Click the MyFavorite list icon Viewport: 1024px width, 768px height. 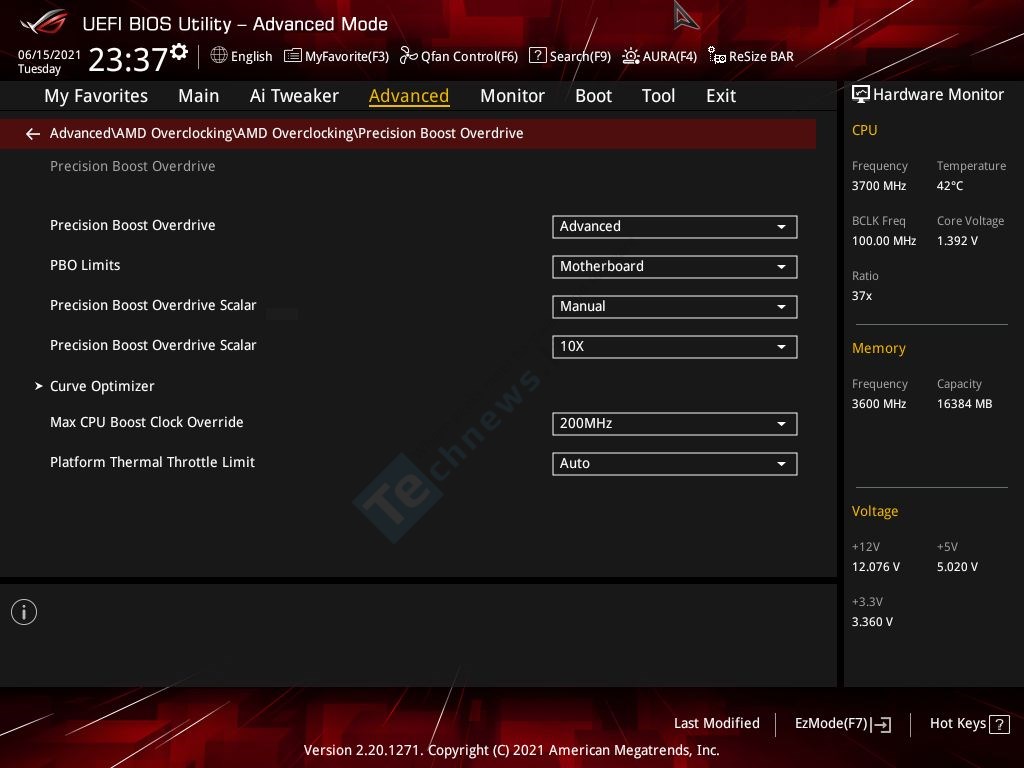pyautogui.click(x=293, y=56)
